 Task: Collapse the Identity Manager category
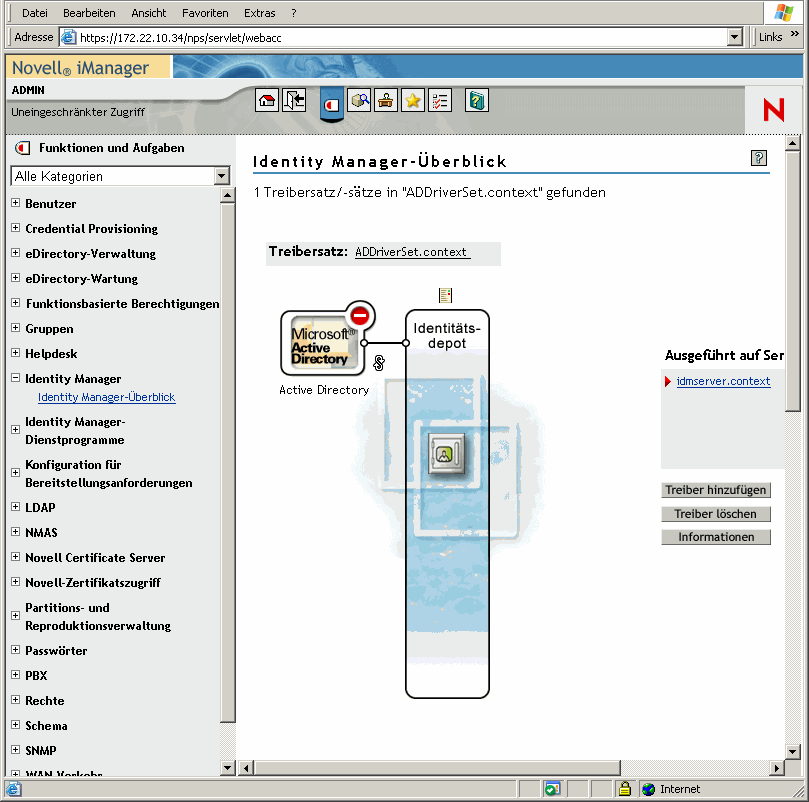(x=13, y=378)
